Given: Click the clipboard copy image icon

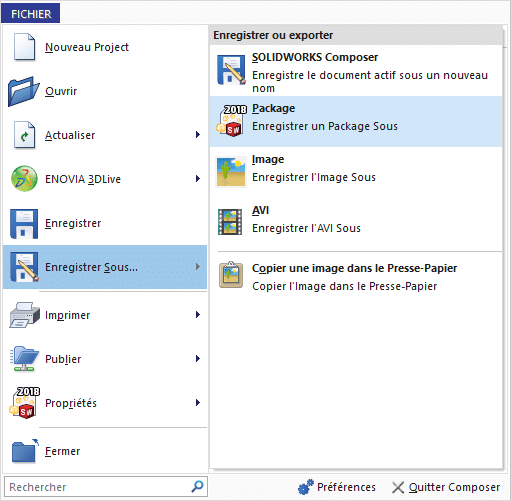Looking at the screenshot, I should pyautogui.click(x=231, y=275).
